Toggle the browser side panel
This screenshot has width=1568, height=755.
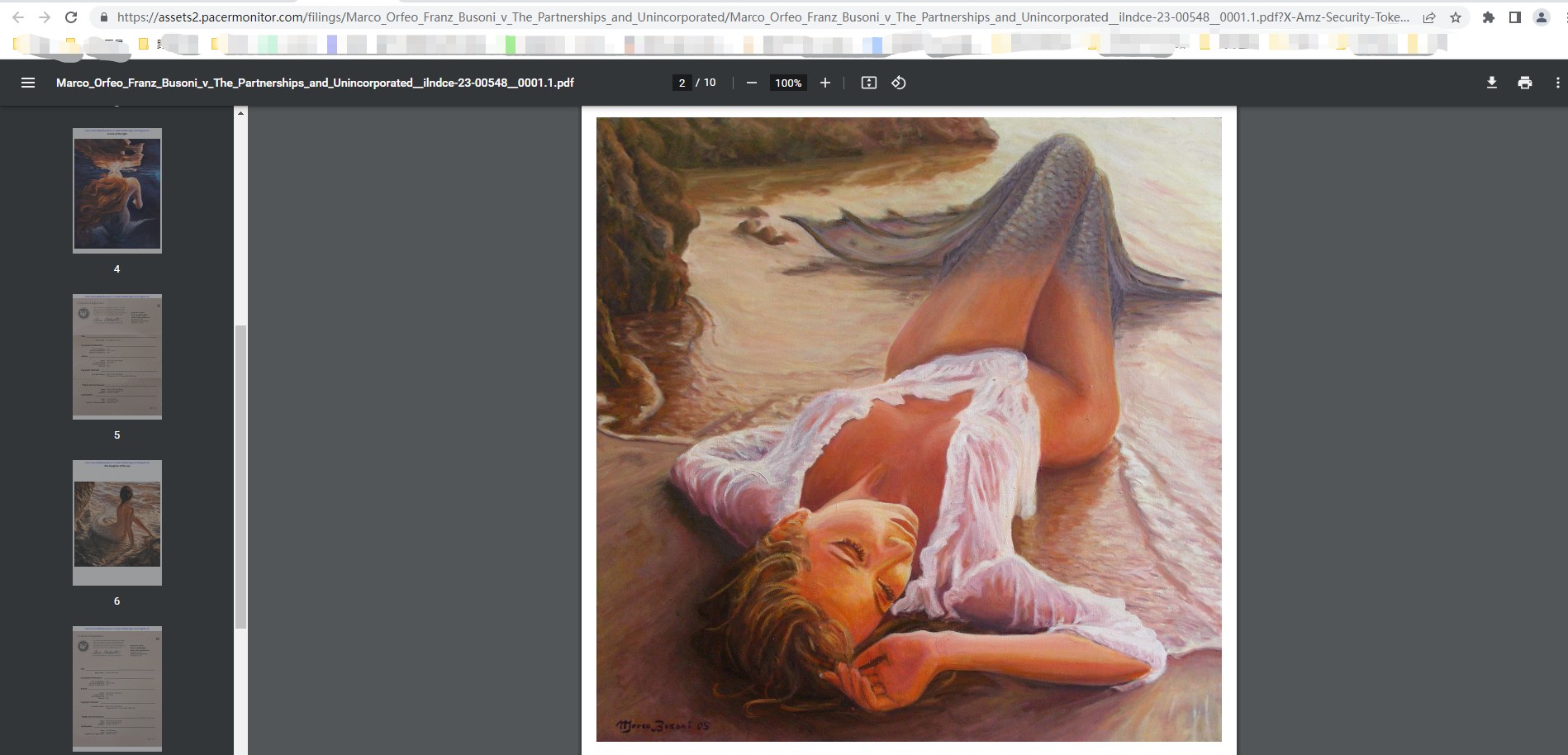[x=1514, y=17]
